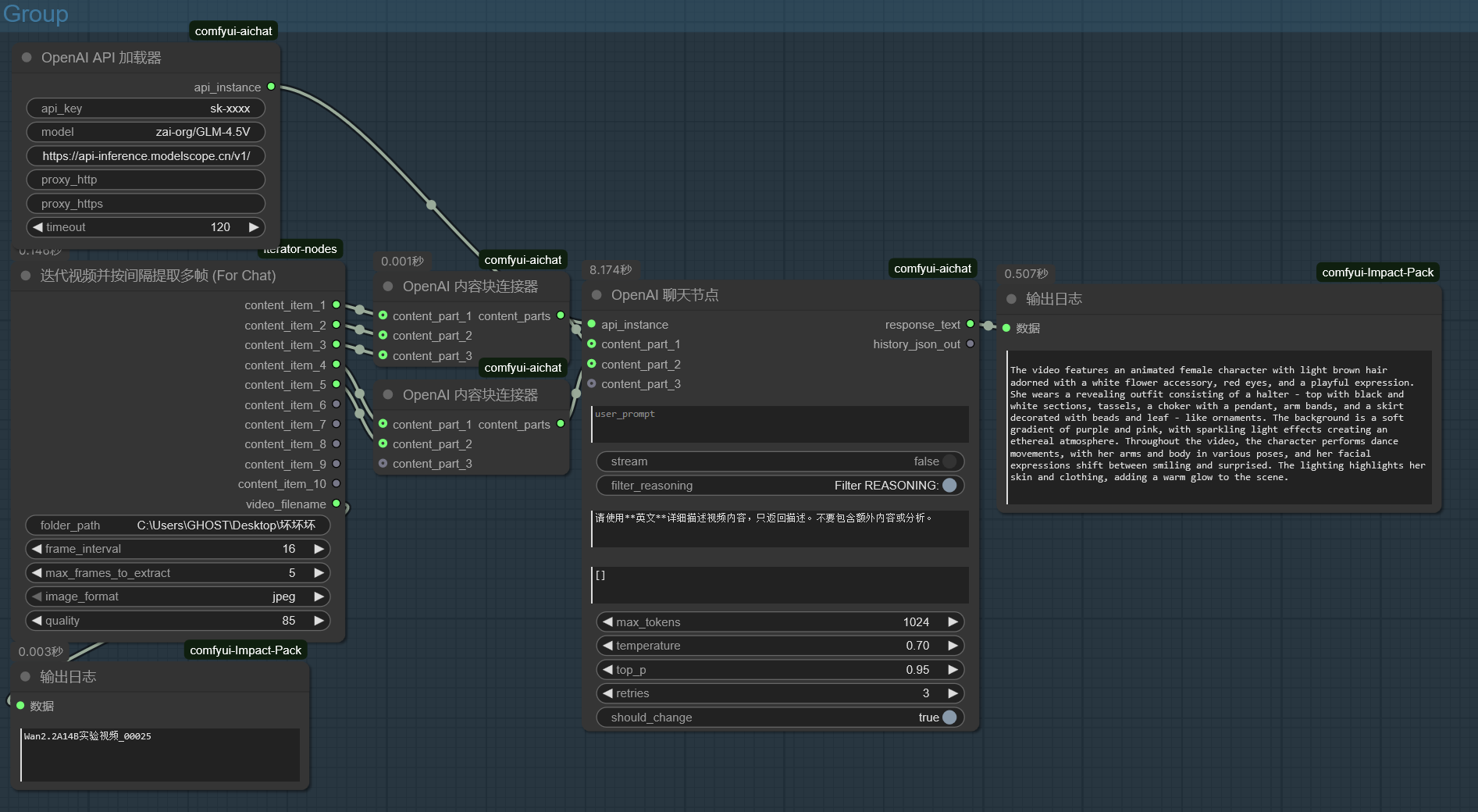
Task: Decrease temperature with the left arrow
Action: (607, 646)
